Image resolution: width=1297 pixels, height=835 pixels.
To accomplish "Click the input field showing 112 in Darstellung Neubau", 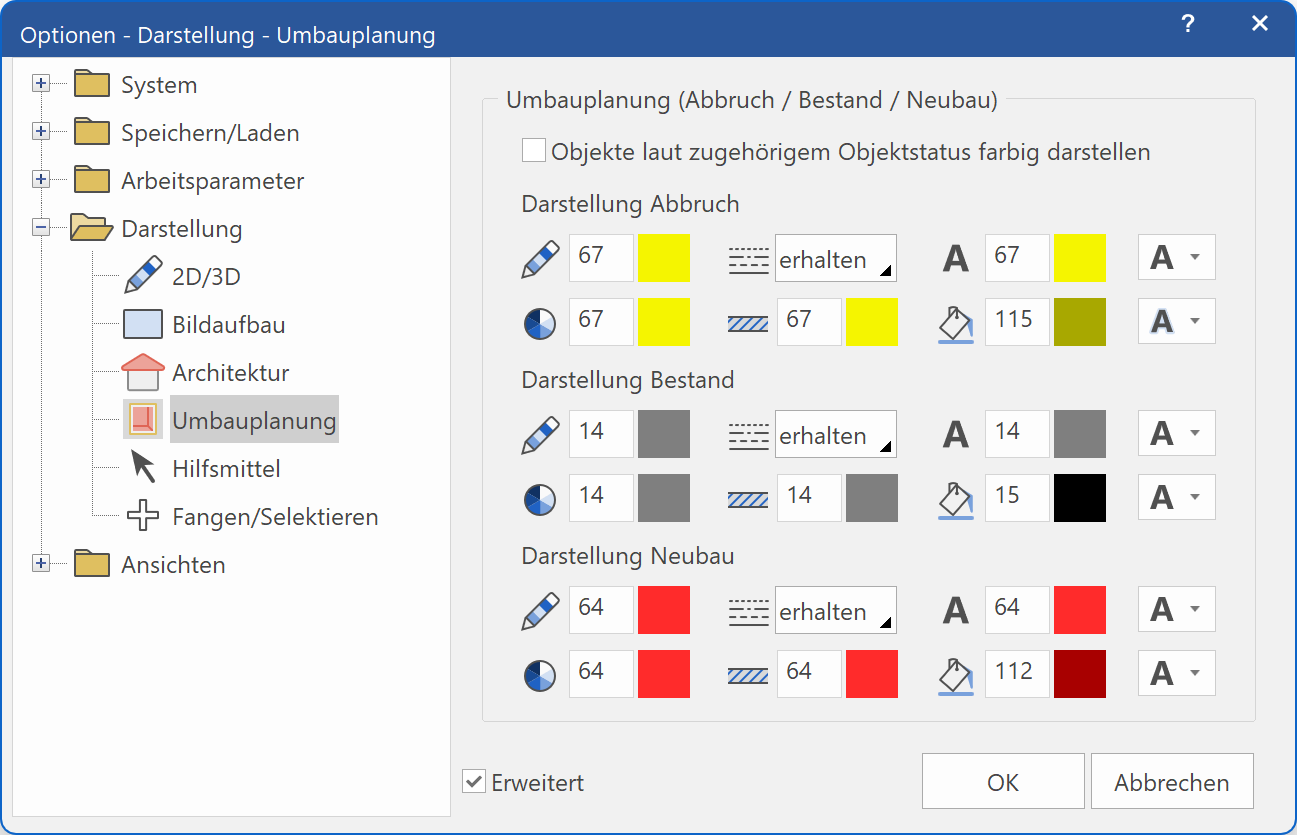I will tap(1017, 673).
